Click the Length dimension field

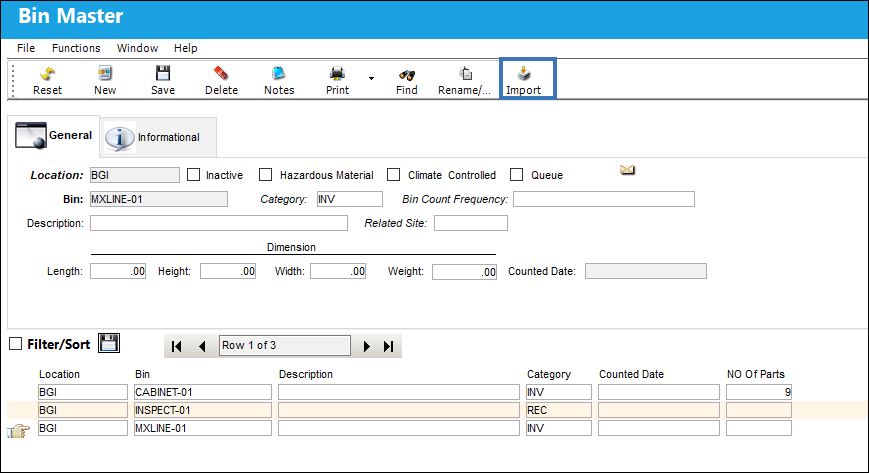(x=118, y=271)
